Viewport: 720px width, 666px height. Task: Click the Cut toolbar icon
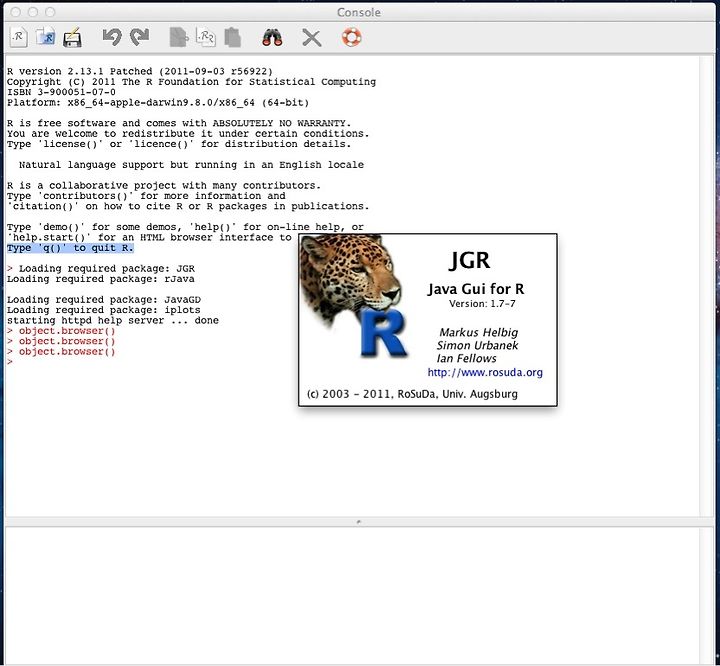pos(179,38)
